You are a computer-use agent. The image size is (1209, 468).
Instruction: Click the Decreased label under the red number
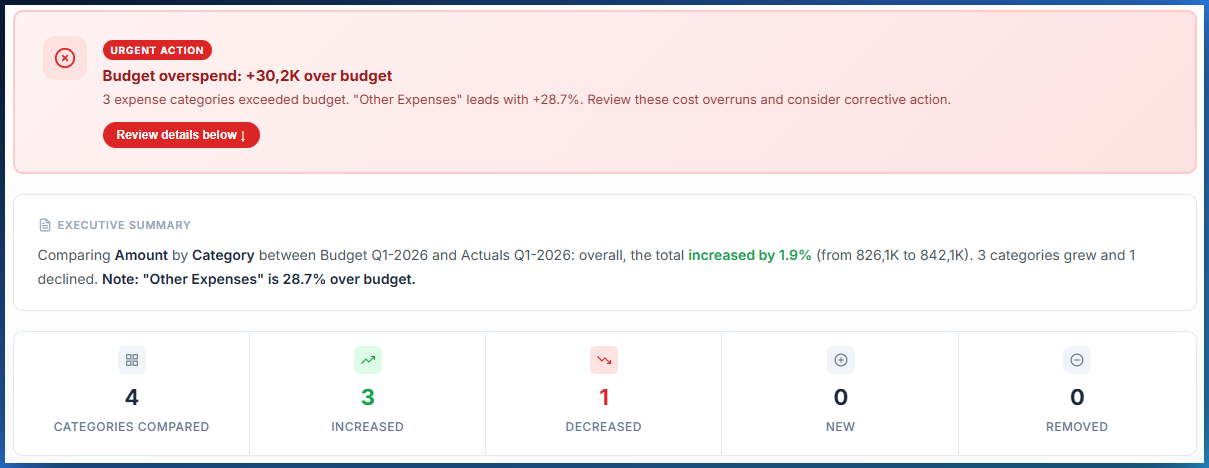click(x=604, y=427)
